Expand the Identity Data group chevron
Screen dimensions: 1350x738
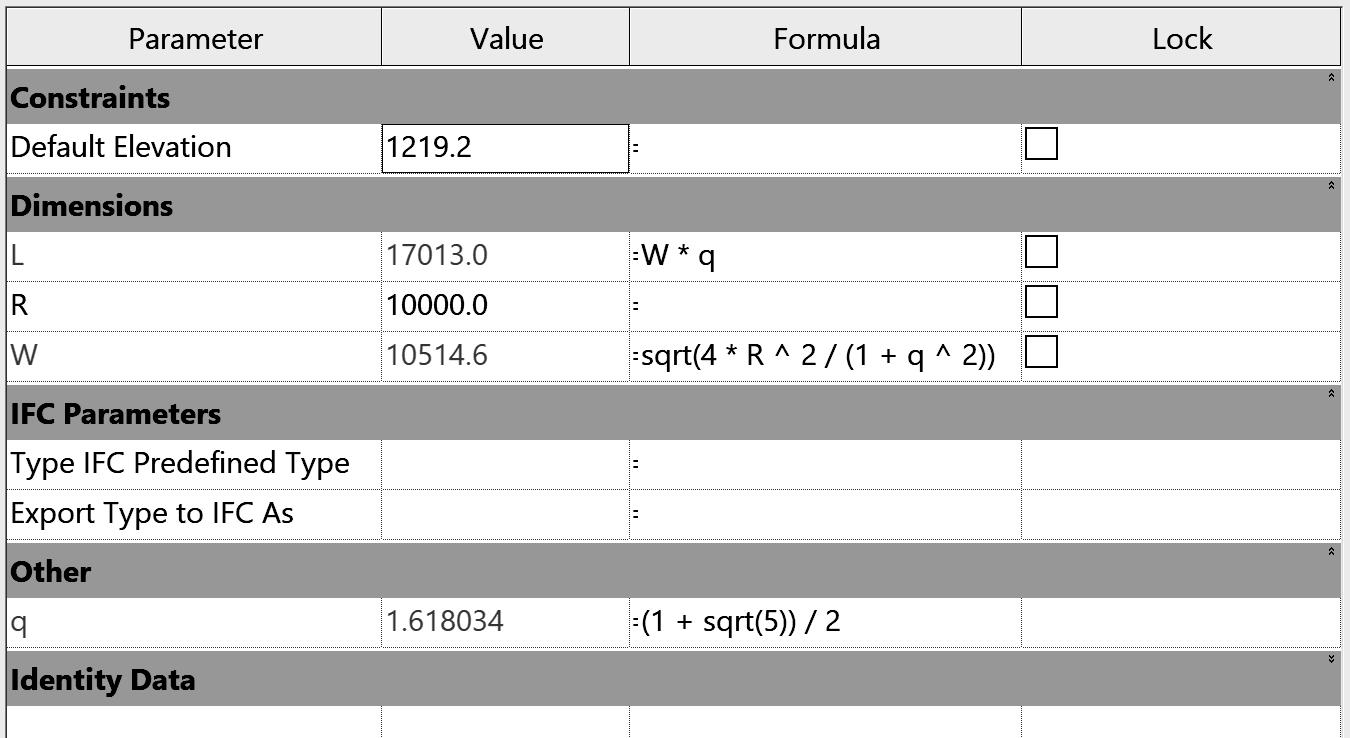coord(1331,659)
